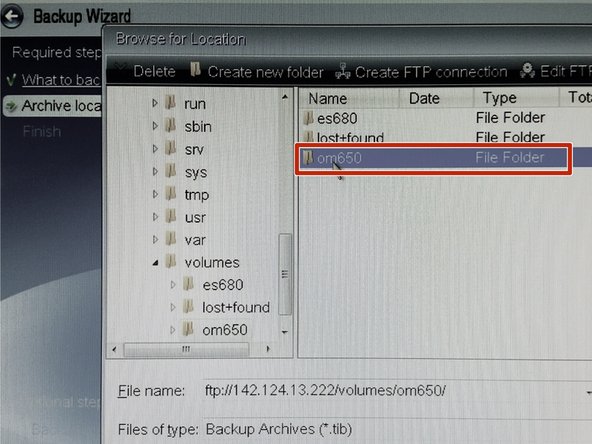
Task: Select om650 under volumes in tree
Action: click(225, 330)
